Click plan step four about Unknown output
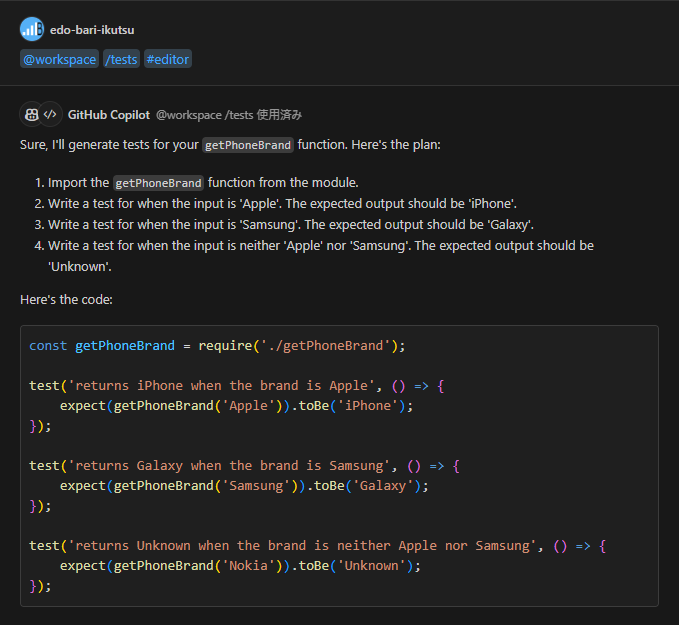679x625 pixels. point(320,245)
